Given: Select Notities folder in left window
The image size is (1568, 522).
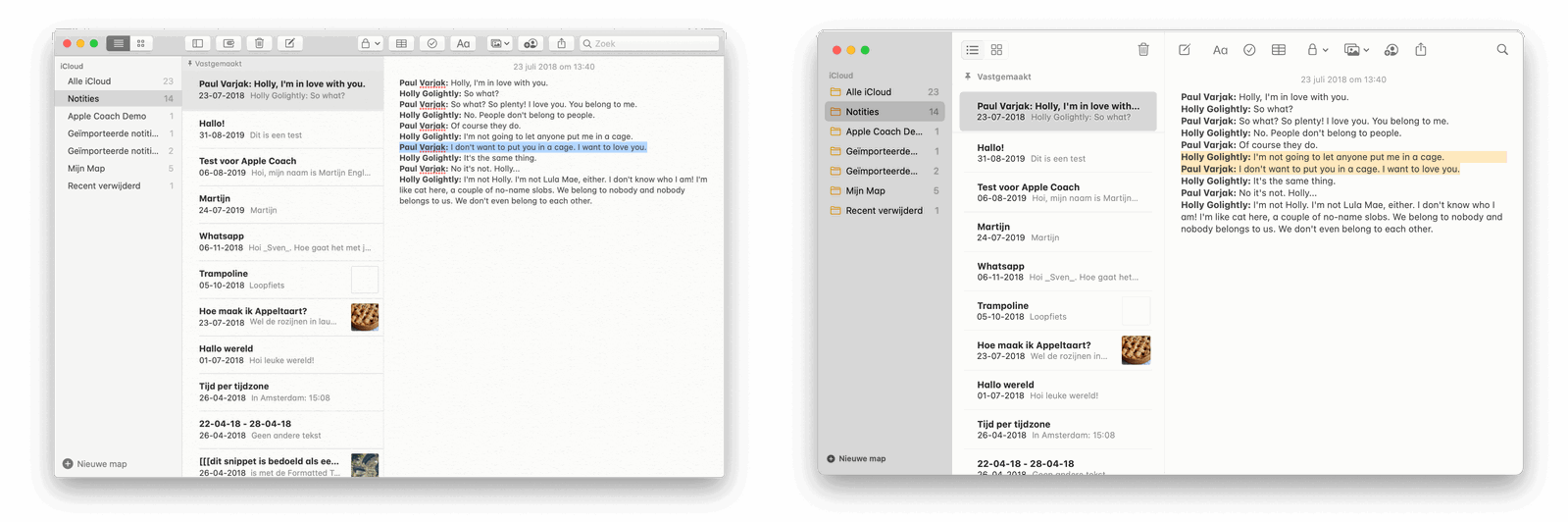Looking at the screenshot, I should click(118, 98).
